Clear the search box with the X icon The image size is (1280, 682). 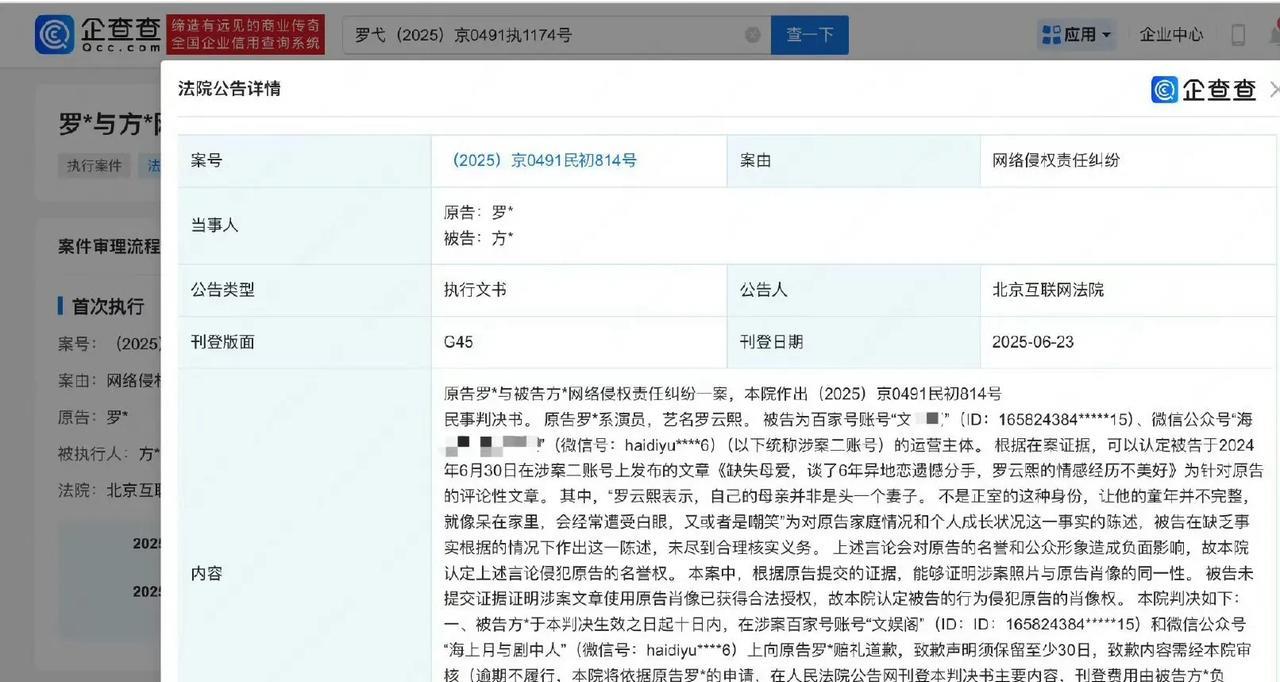[753, 35]
